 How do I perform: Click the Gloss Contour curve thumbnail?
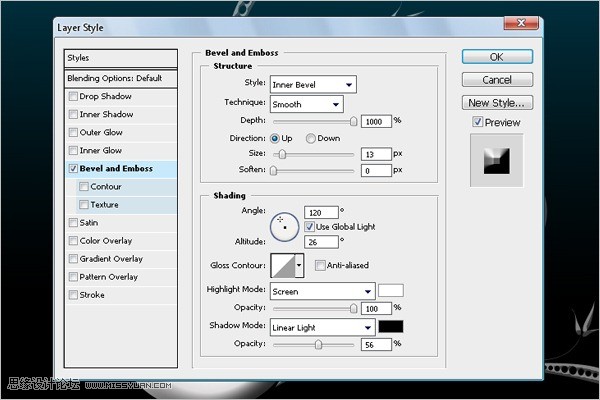tap(283, 265)
